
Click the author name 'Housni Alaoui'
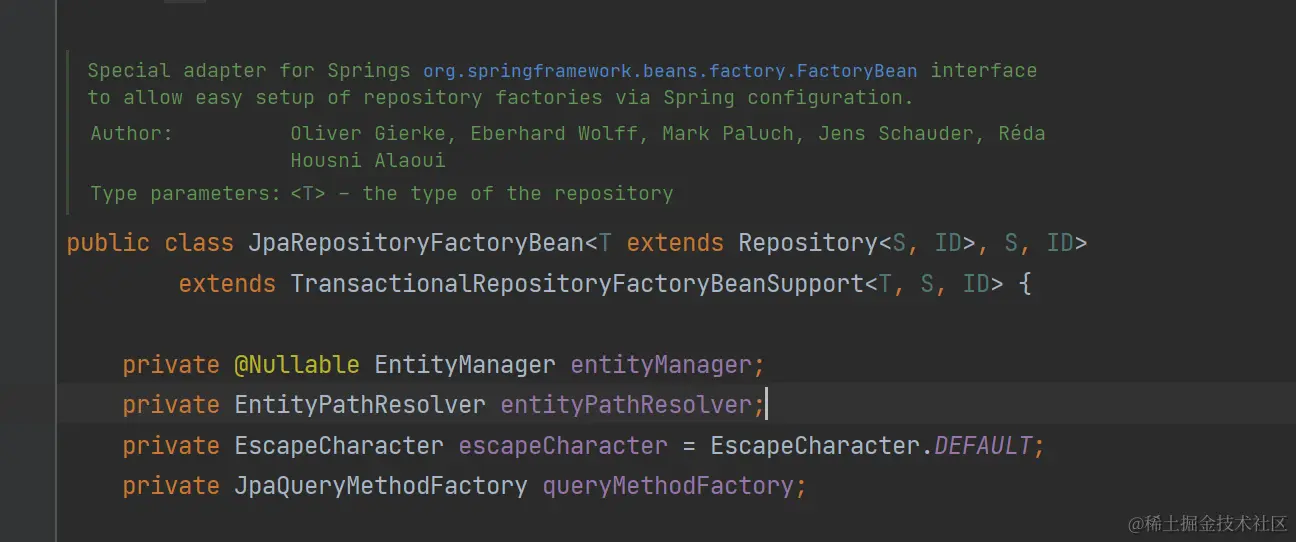tap(368, 160)
